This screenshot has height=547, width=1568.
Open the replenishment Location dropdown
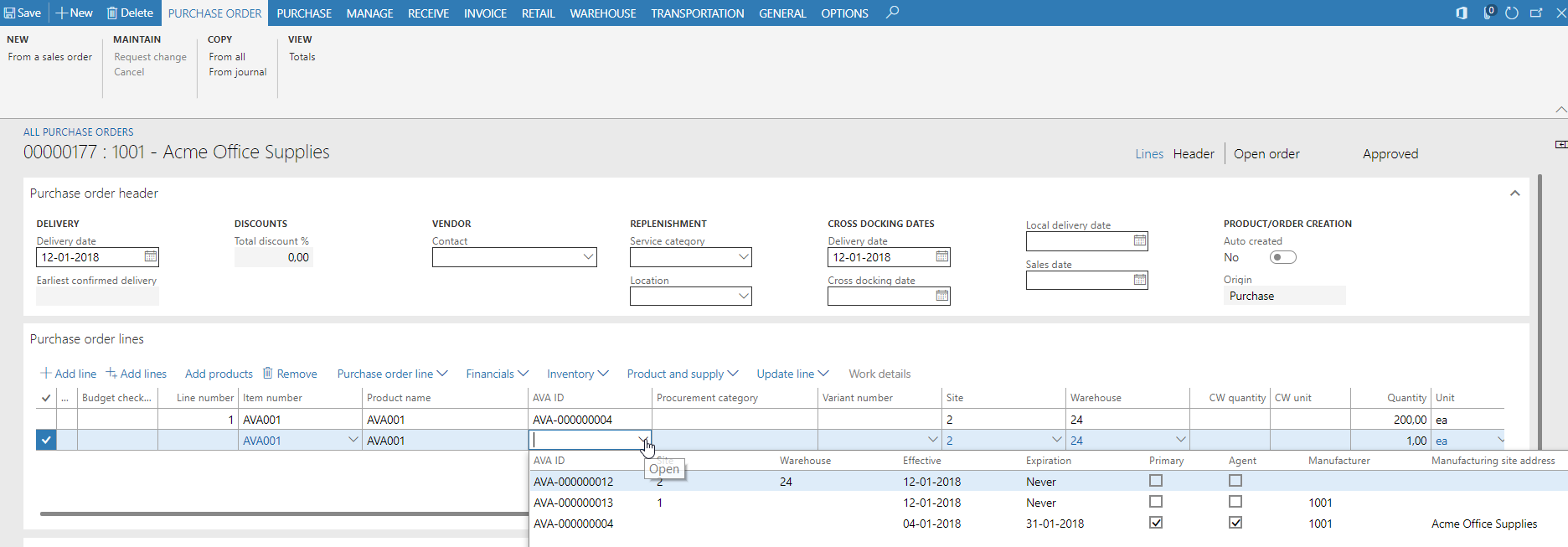(743, 296)
